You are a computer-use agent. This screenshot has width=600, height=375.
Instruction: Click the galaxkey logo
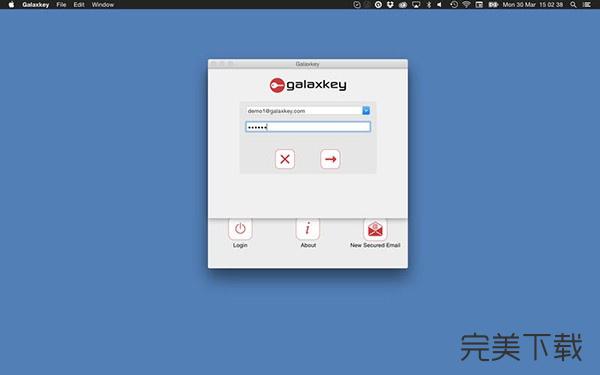tap(308, 85)
